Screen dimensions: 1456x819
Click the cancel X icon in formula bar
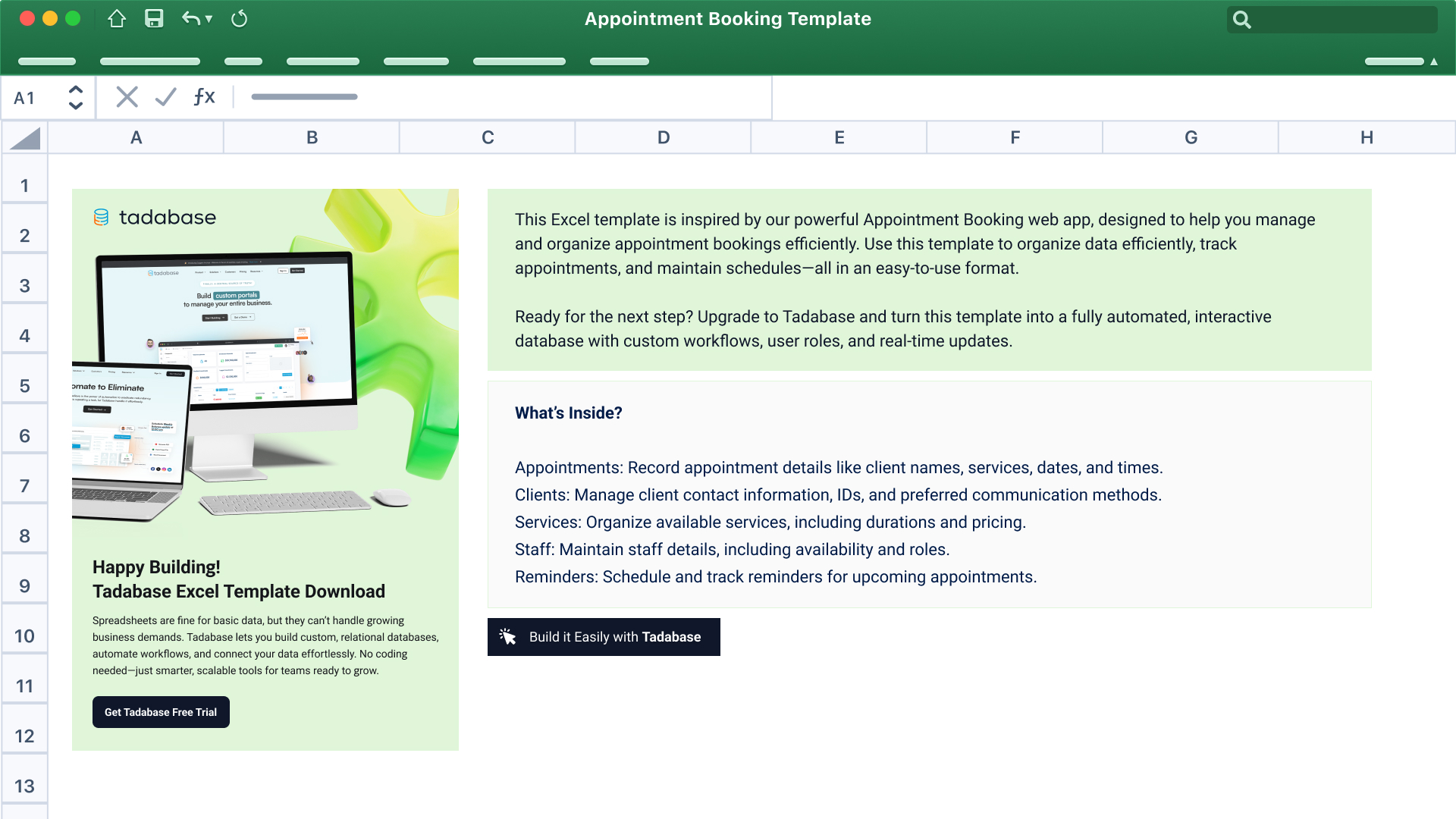point(127,97)
